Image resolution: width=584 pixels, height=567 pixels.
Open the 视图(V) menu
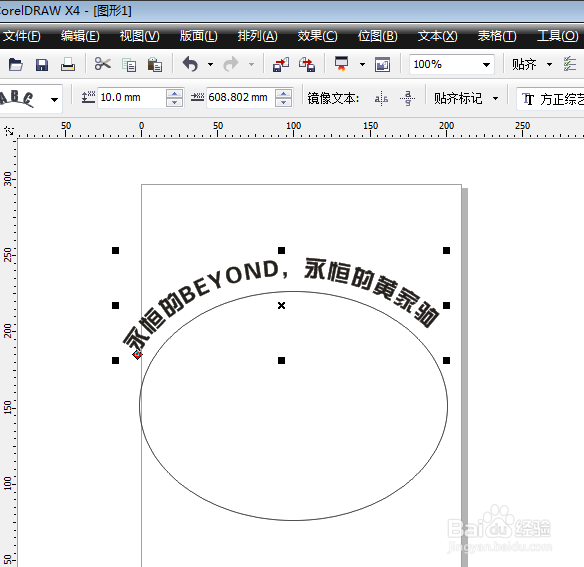coord(140,36)
